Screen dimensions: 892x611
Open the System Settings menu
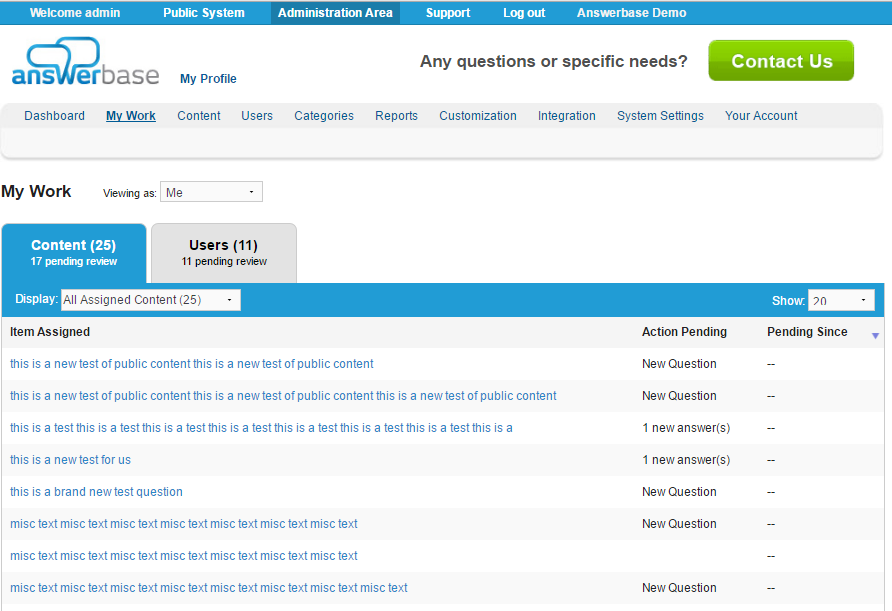pos(660,115)
